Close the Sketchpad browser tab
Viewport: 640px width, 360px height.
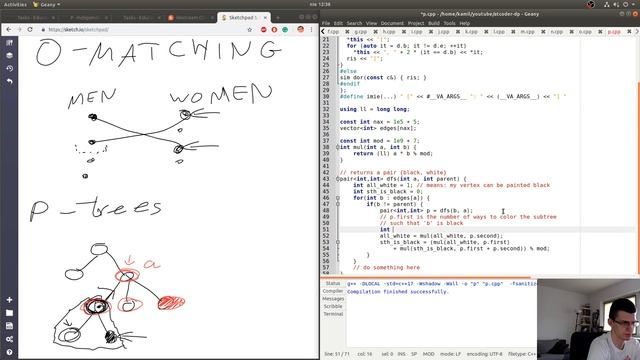pyautogui.click(x=265, y=18)
